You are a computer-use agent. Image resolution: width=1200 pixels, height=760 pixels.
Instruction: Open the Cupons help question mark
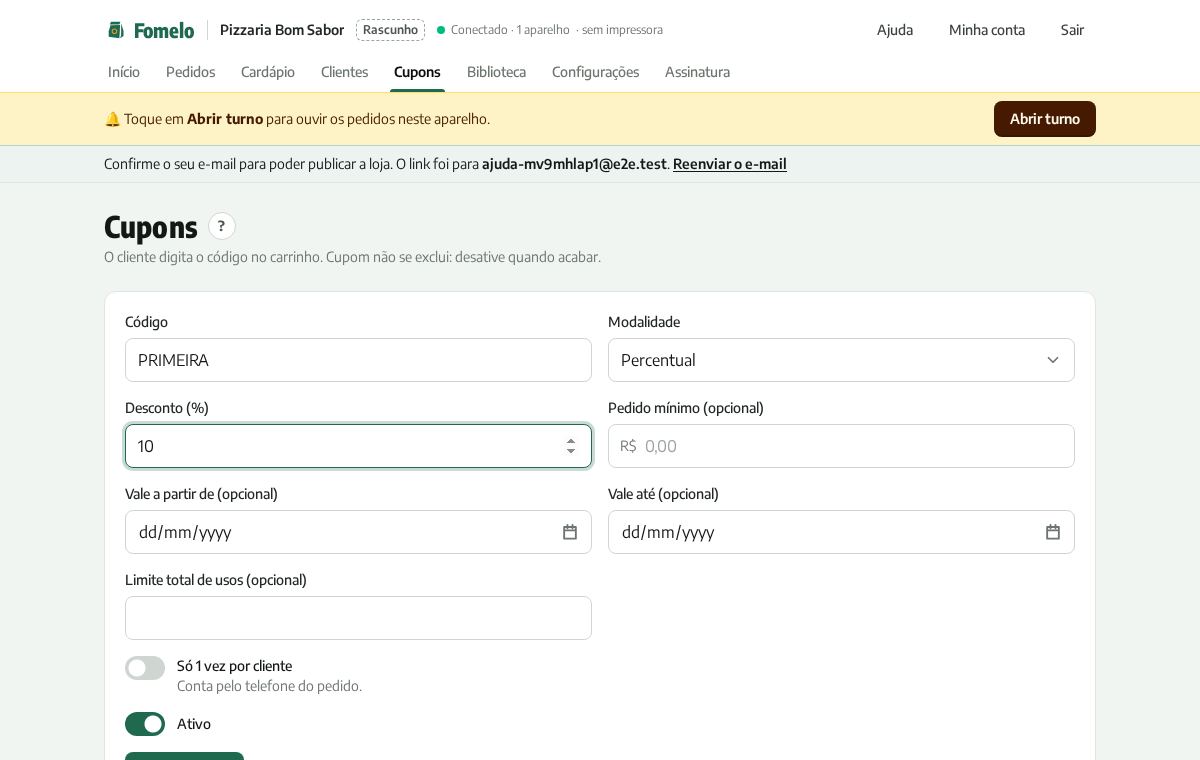tap(222, 226)
